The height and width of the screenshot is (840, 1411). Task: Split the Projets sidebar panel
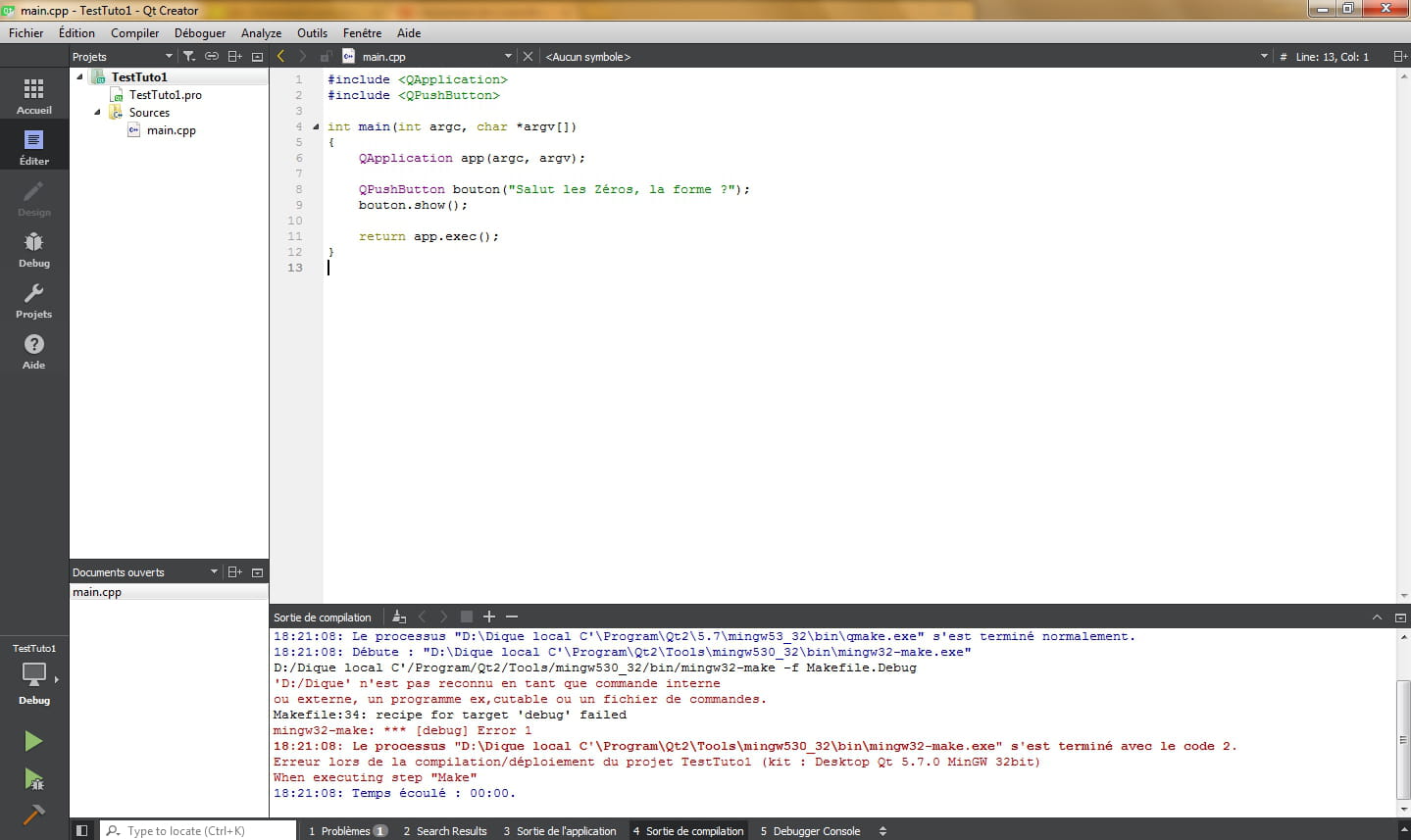pos(235,57)
